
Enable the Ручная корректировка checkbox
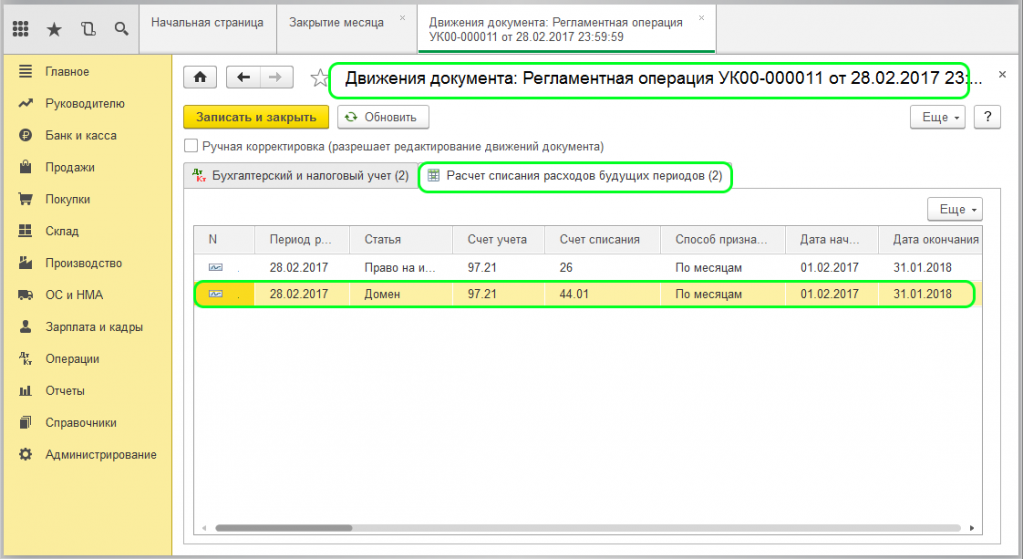(x=191, y=146)
